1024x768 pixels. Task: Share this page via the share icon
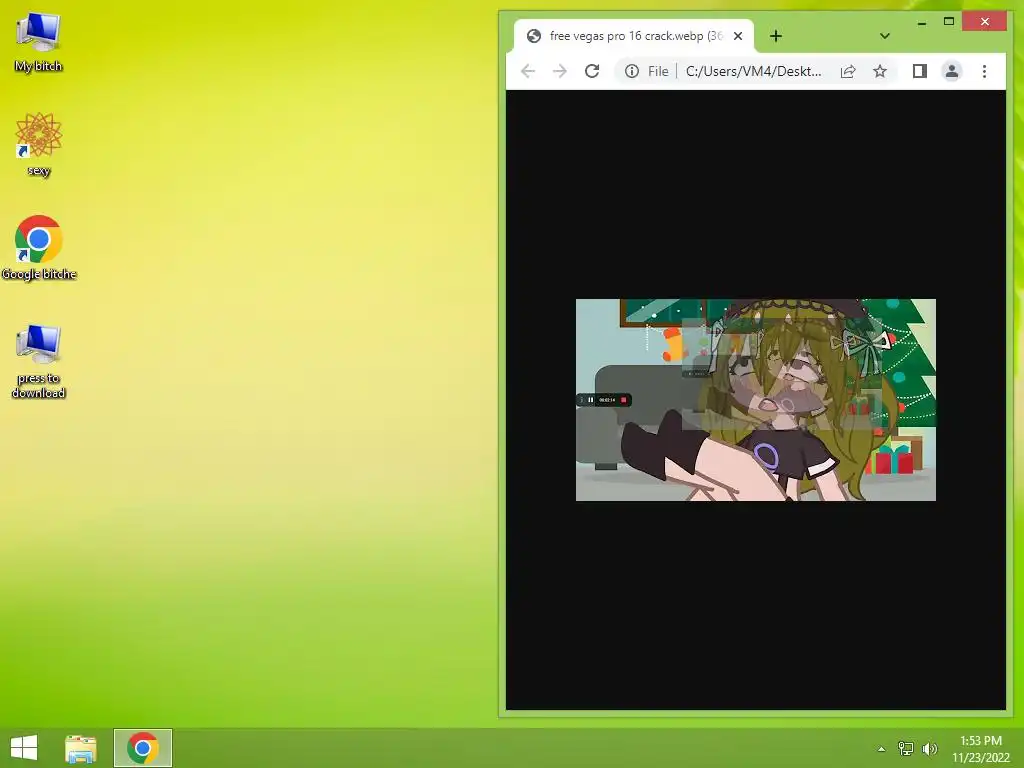pos(848,71)
